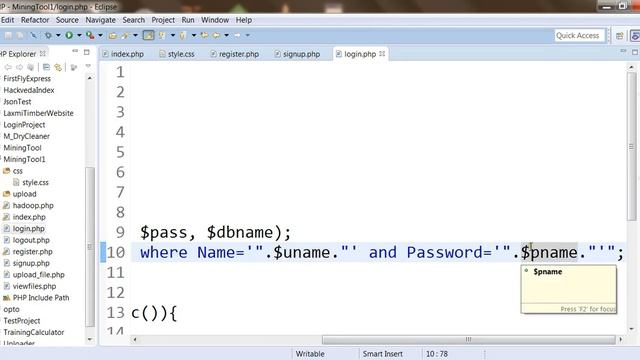640x360 pixels.
Task: Maximize the PHP Explorer panel
Action: (87, 52)
